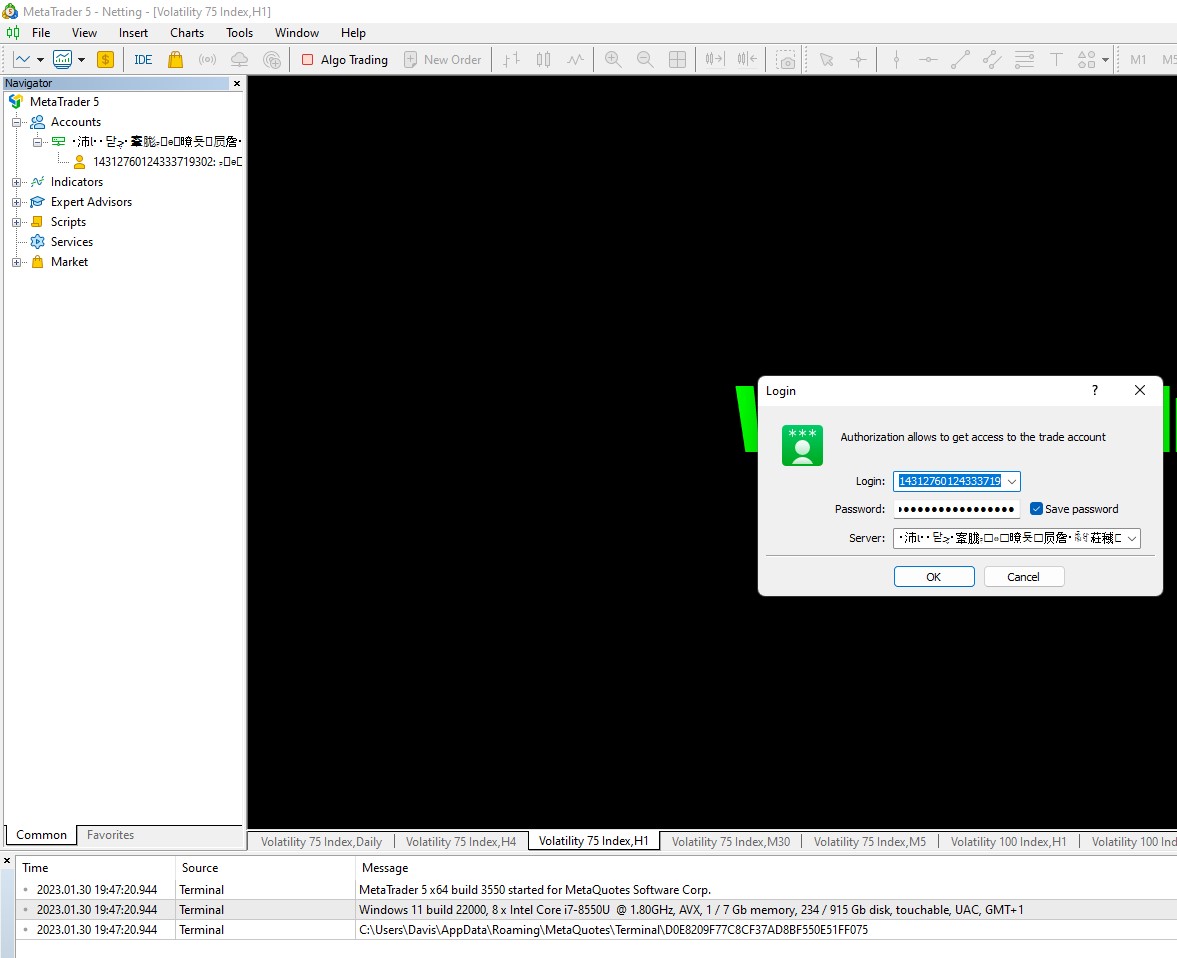Open the Charts menu
Viewport: 1177px width, 958px height.
click(x=187, y=33)
